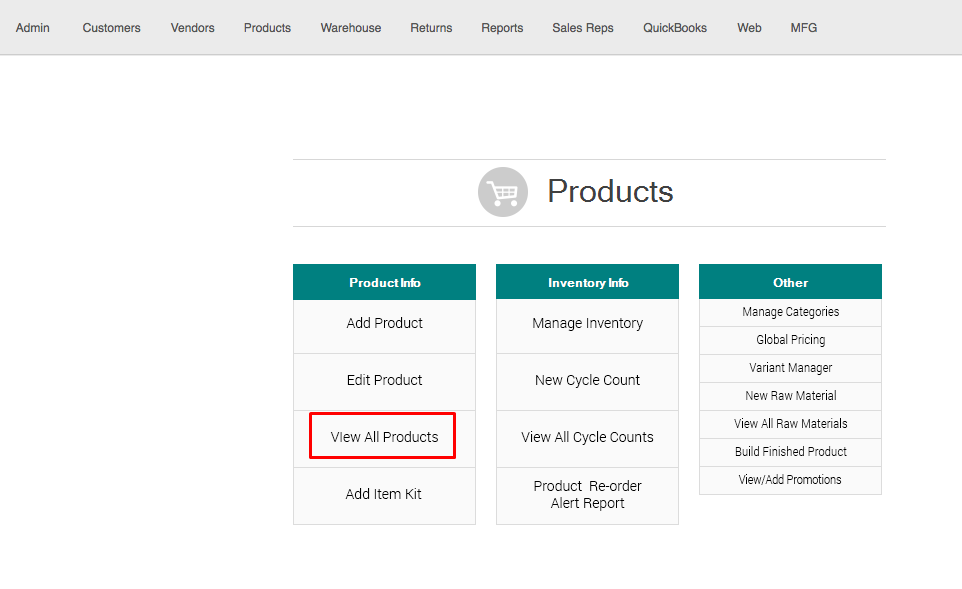Click Manage Categories

pyautogui.click(x=790, y=312)
